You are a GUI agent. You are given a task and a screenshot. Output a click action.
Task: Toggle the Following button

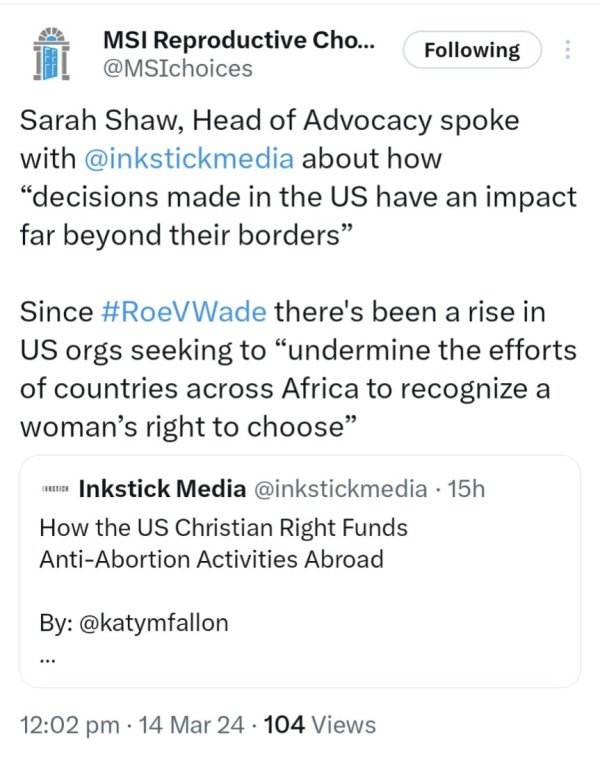pyautogui.click(x=472, y=50)
